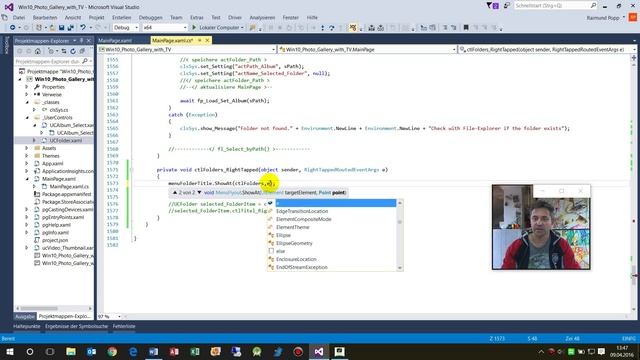The height and width of the screenshot is (360, 640).
Task: Open the class dropdown showing MainPage
Action: (367, 49)
